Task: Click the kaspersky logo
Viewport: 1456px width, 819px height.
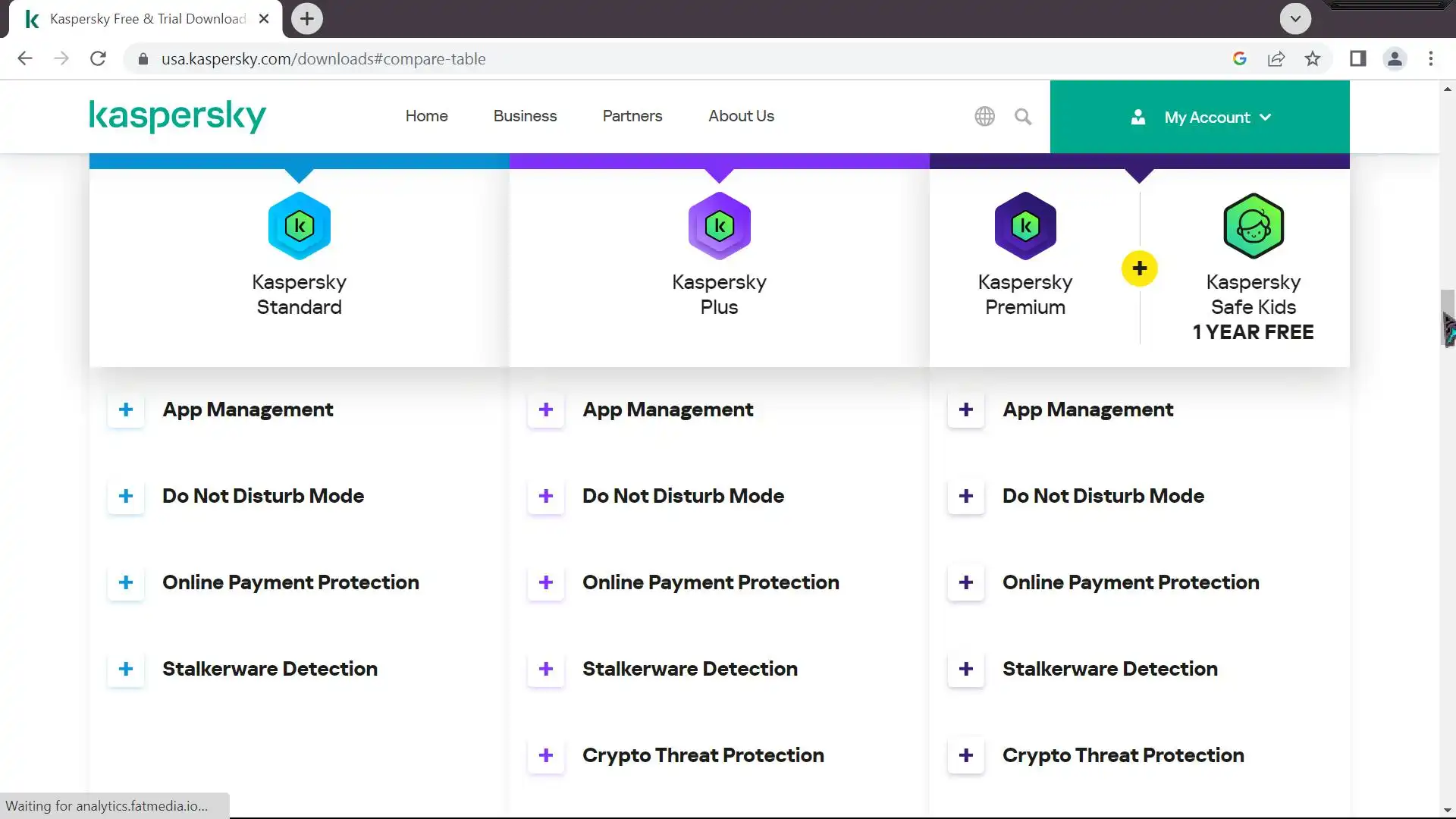Action: pos(177,116)
